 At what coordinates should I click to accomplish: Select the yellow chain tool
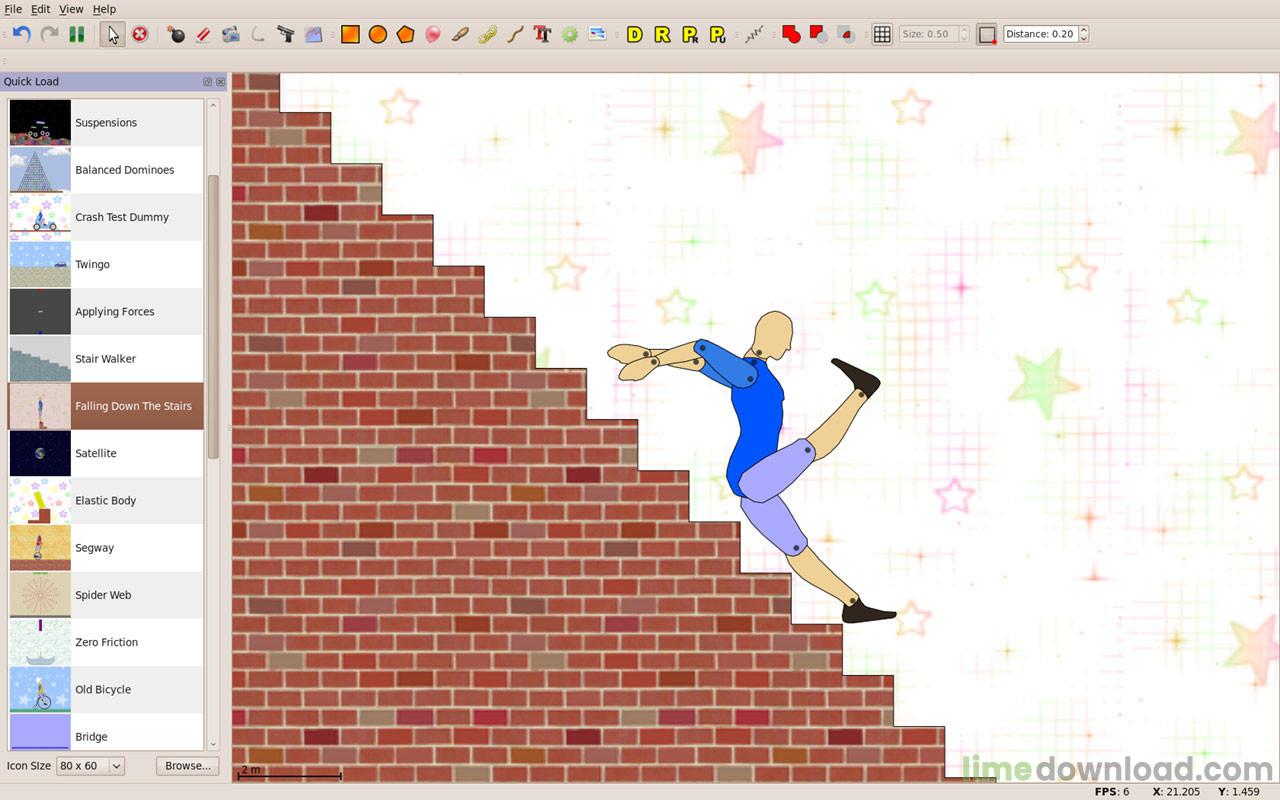(487, 34)
